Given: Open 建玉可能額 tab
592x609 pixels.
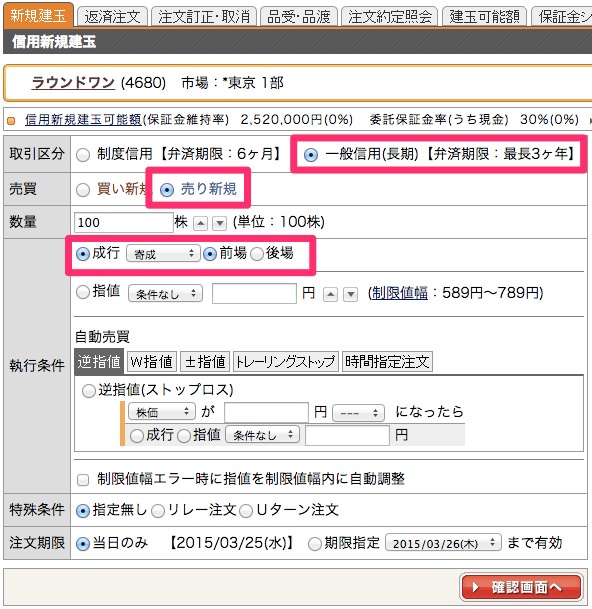Looking at the screenshot, I should tap(484, 17).
